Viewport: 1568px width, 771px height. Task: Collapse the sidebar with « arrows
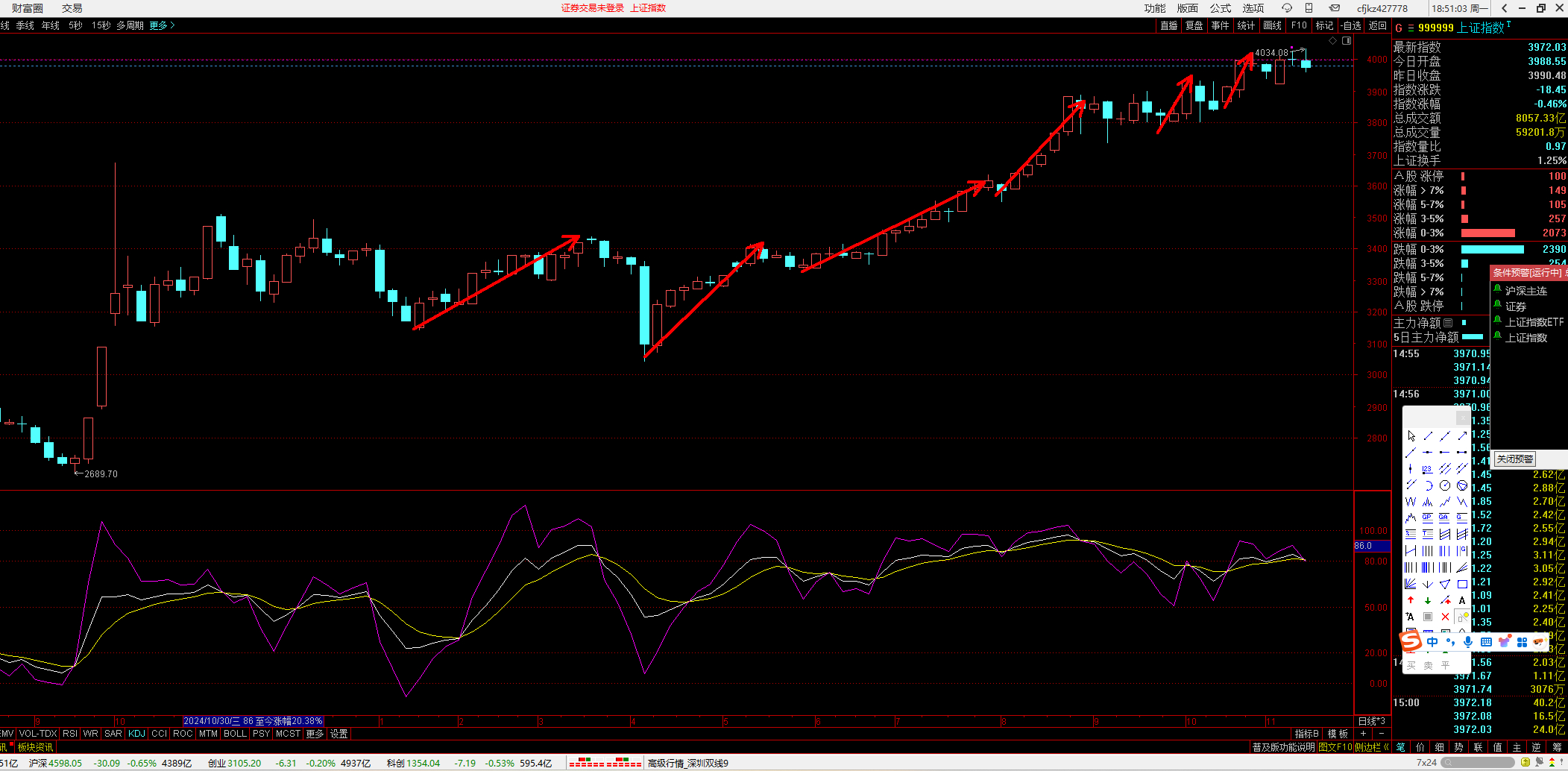coord(1386,746)
